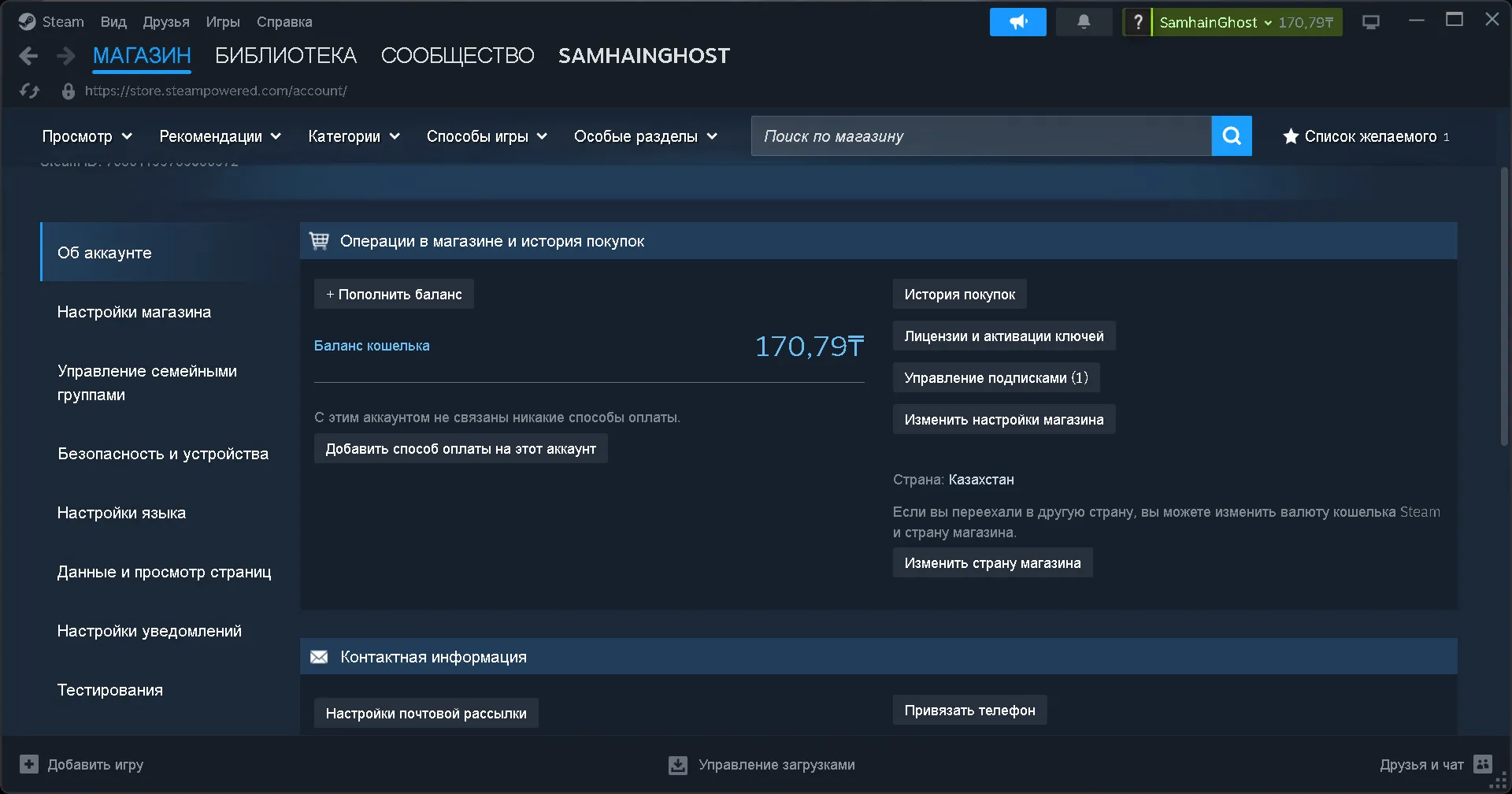1512x794 pixels.
Task: Open the БИБЛИОТЕКА tab
Action: tap(286, 56)
